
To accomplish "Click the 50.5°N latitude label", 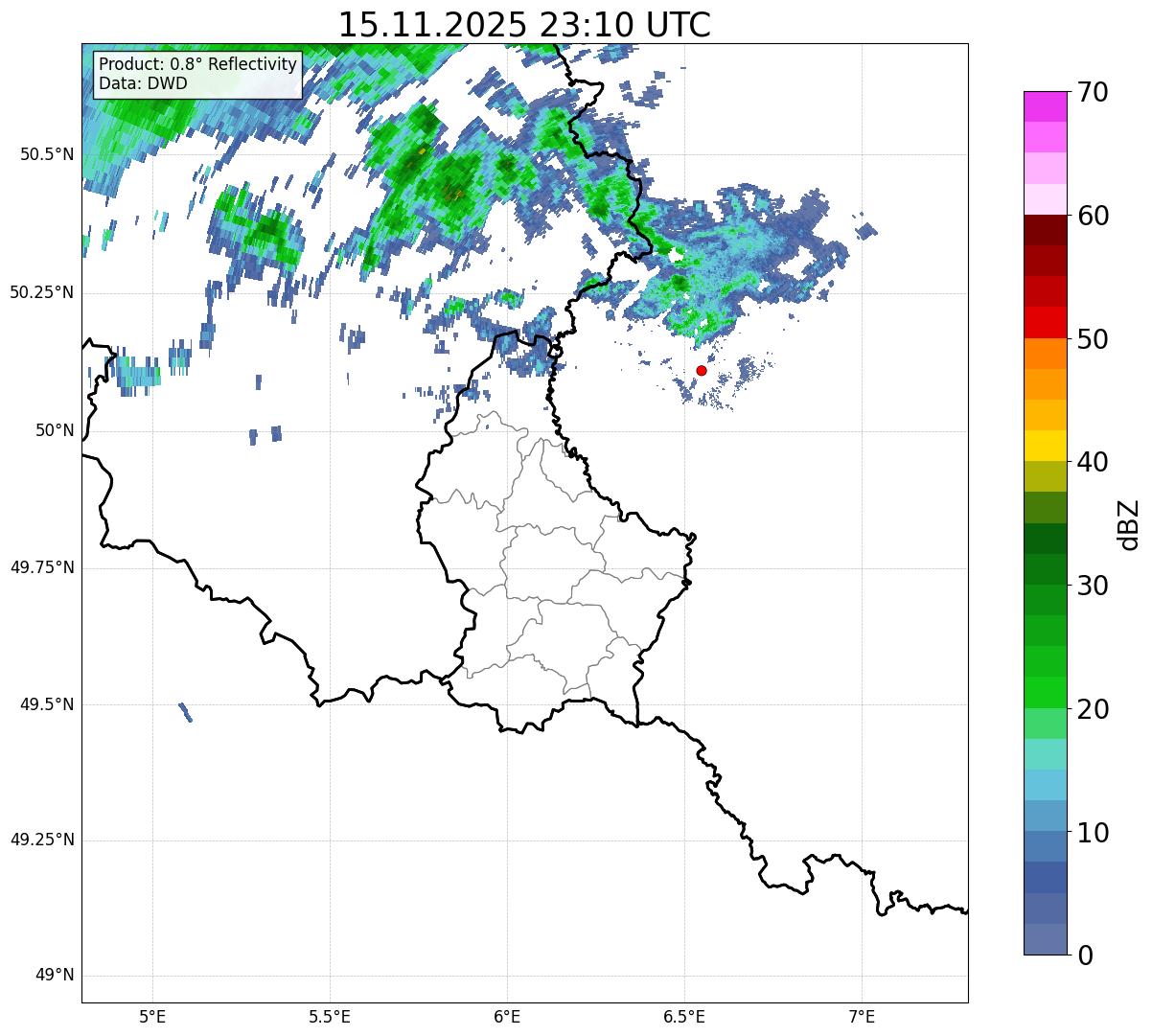I will (47, 154).
